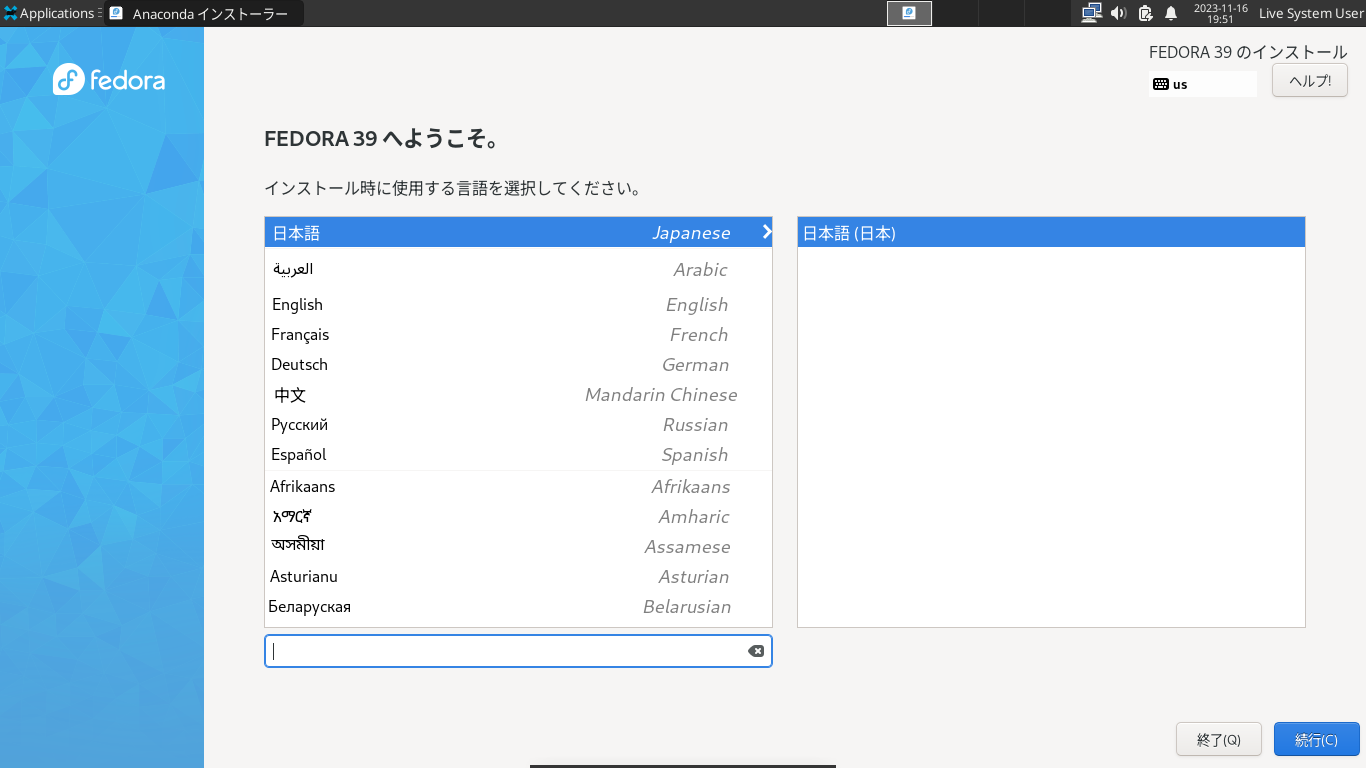Open the notifications bell icon
This screenshot has height=768, width=1366.
1171,13
